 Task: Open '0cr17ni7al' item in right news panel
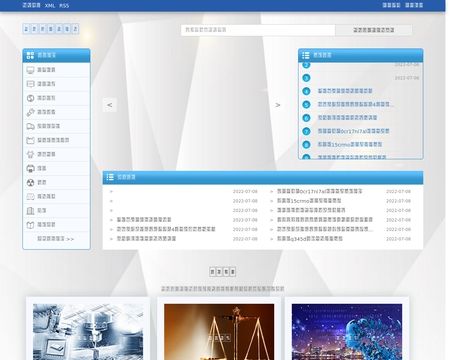[353, 131]
